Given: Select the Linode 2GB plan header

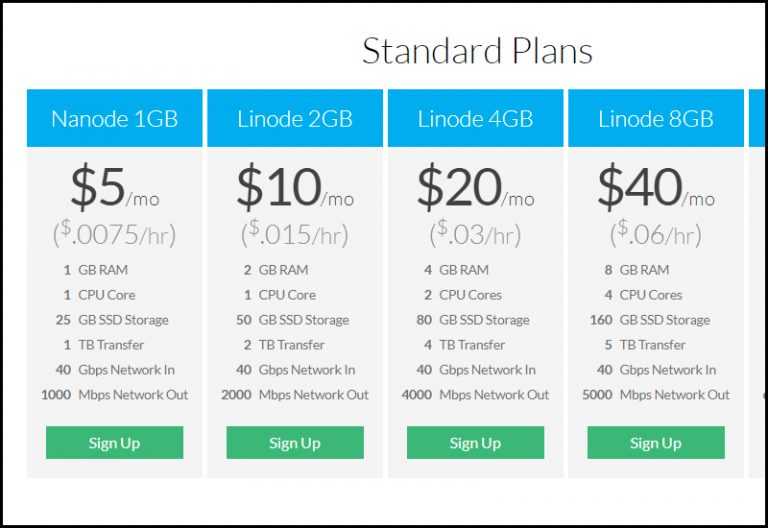Looking at the screenshot, I should tap(295, 118).
